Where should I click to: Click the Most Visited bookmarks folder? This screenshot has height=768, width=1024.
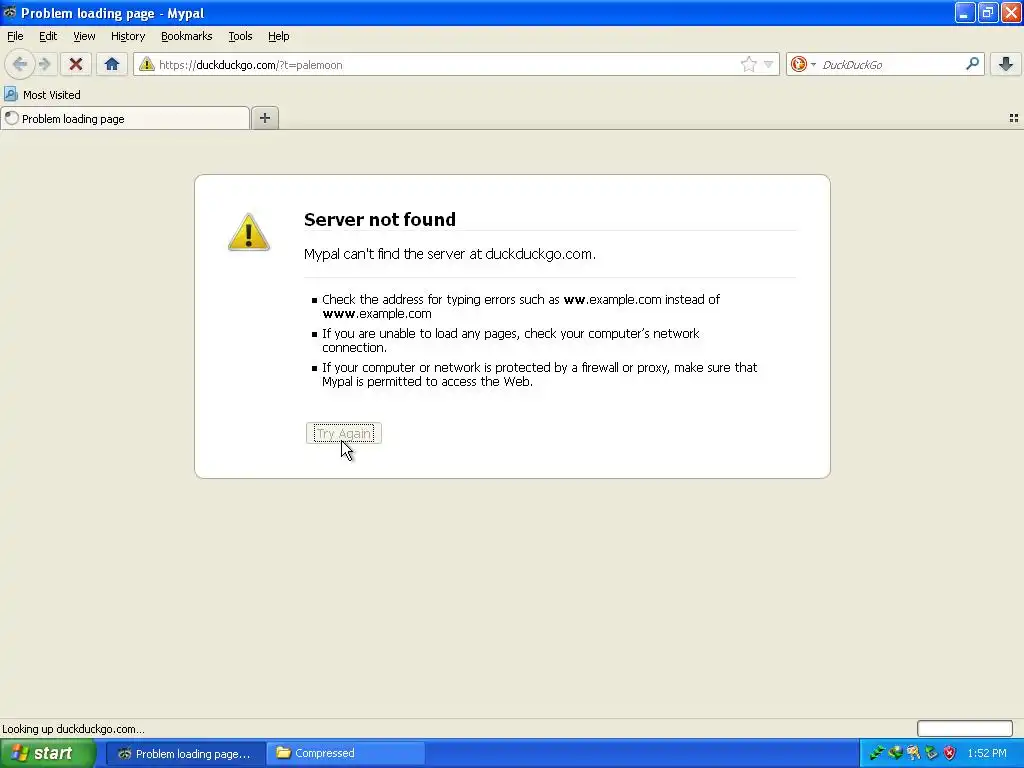point(42,95)
